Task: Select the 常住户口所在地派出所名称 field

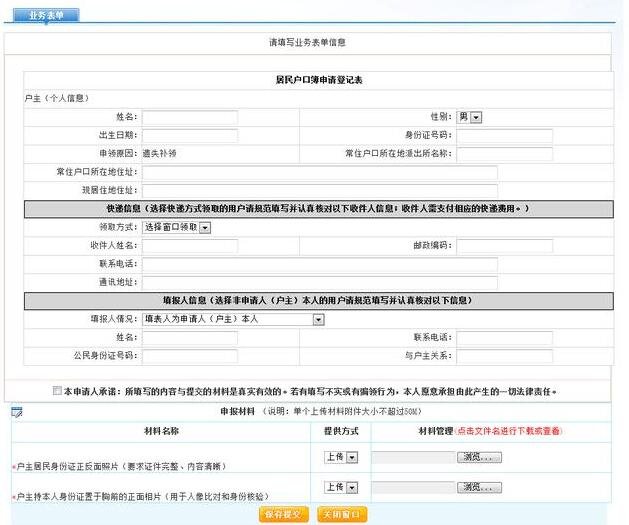Action: coord(505,154)
